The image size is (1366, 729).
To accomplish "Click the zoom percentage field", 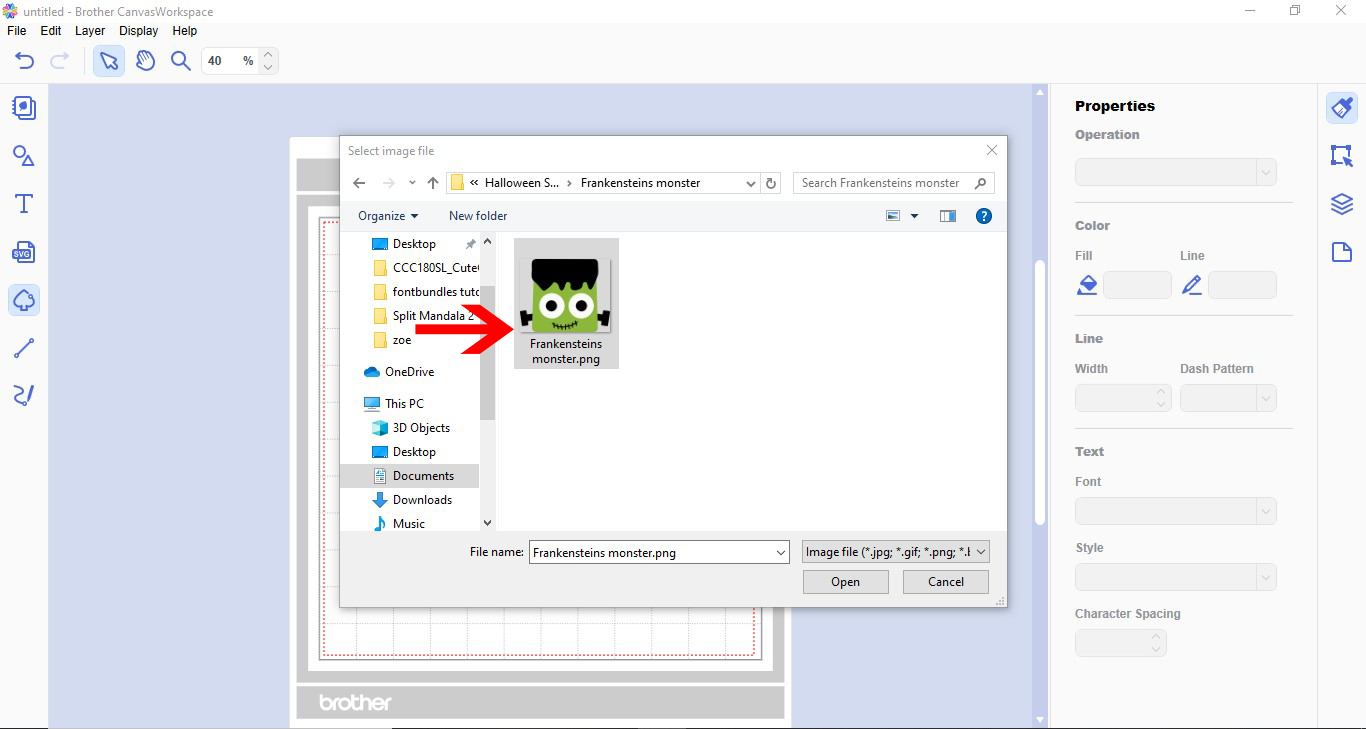I will 230,61.
